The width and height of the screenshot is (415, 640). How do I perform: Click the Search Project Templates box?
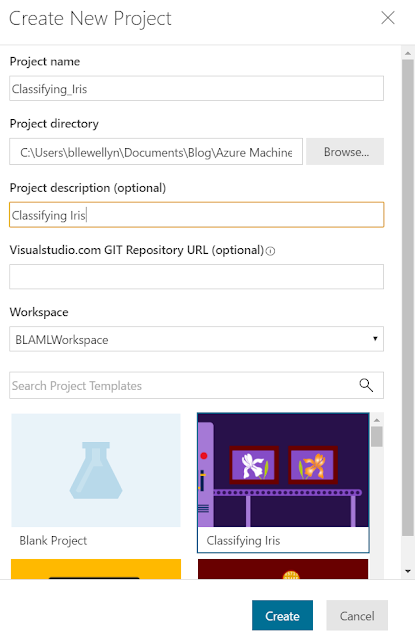pos(196,385)
